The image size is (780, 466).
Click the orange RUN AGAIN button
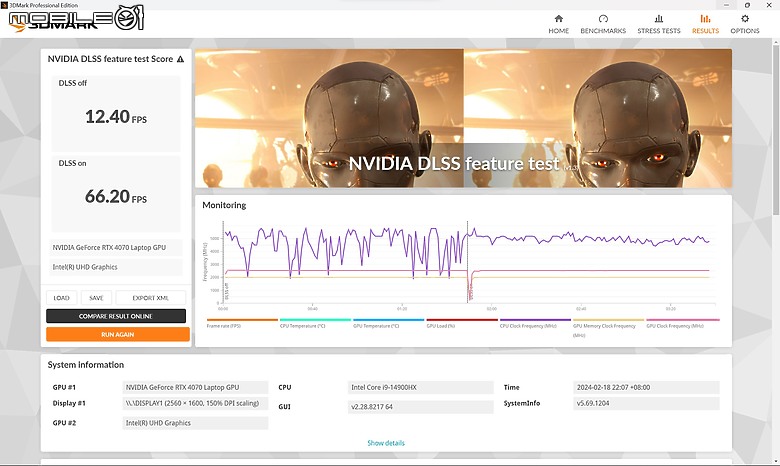[x=118, y=334]
